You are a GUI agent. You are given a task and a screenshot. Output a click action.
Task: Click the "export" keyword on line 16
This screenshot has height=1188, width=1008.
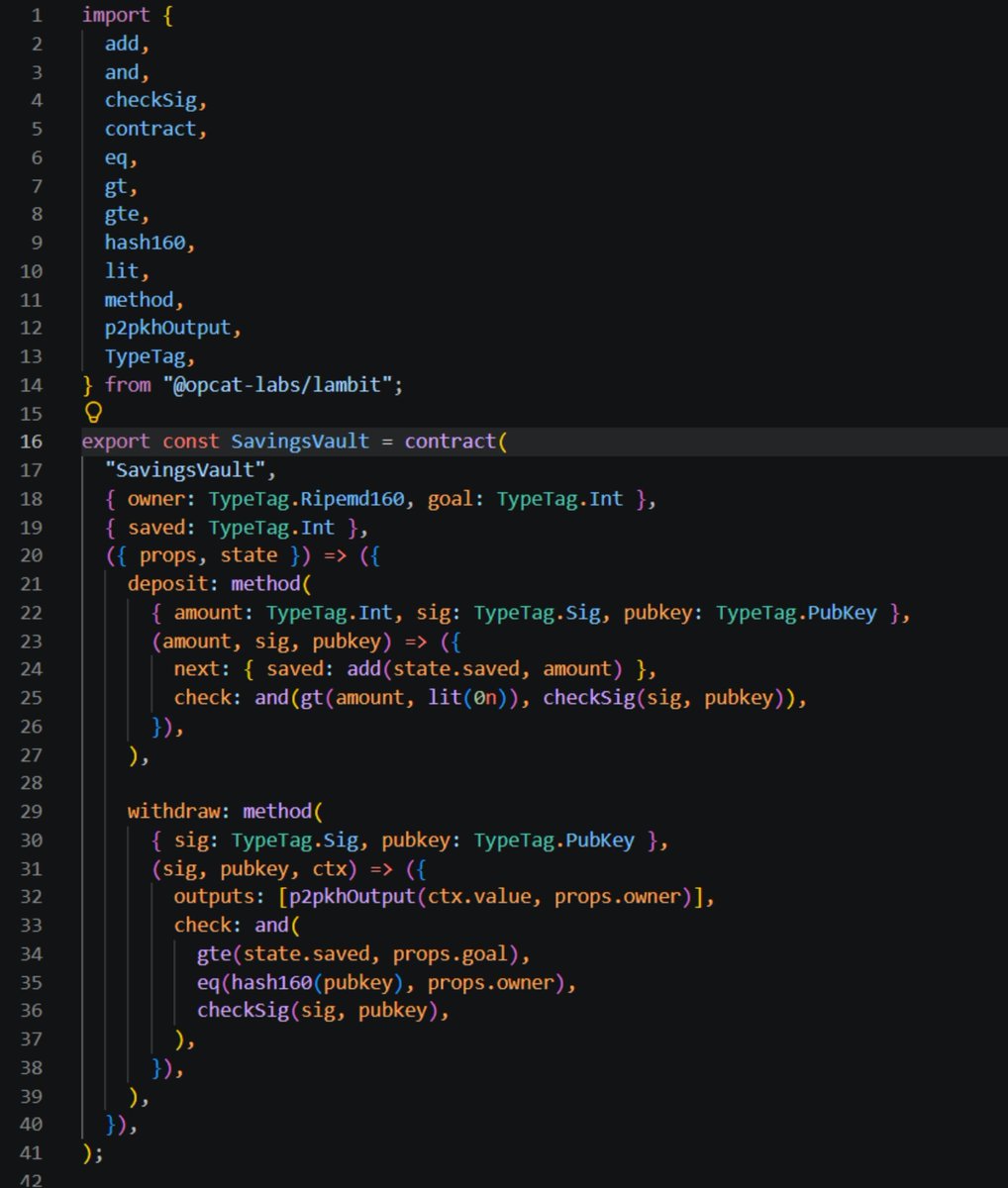tap(116, 442)
